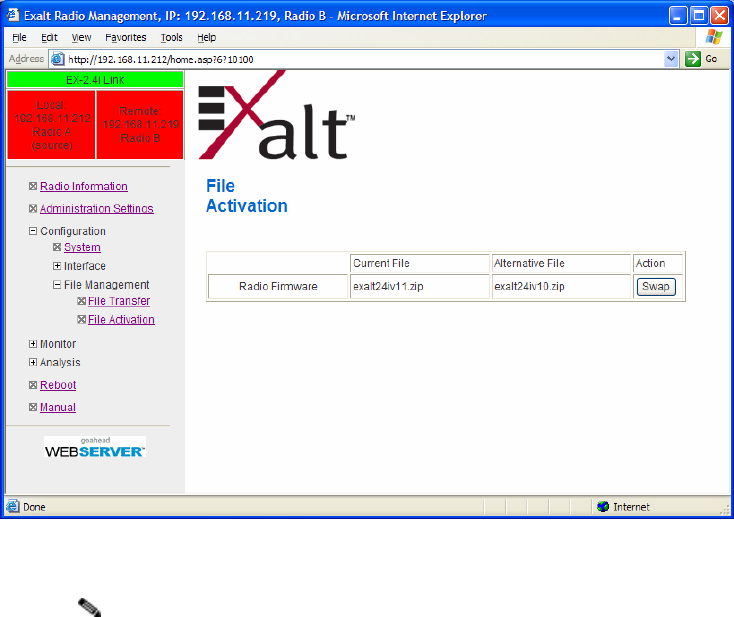Click the Swap button for Radio Firmware

coord(656,286)
